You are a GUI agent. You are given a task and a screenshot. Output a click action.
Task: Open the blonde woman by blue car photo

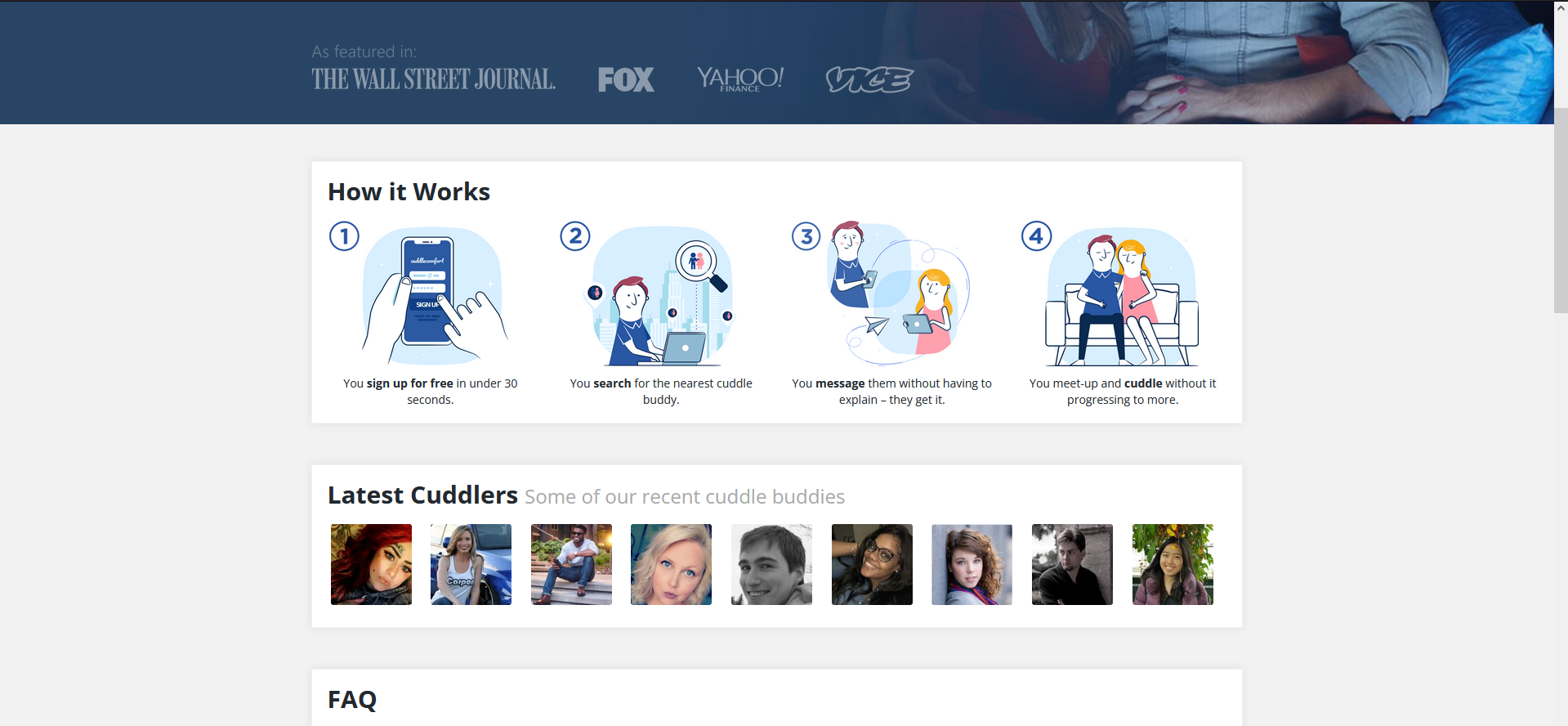pos(471,564)
